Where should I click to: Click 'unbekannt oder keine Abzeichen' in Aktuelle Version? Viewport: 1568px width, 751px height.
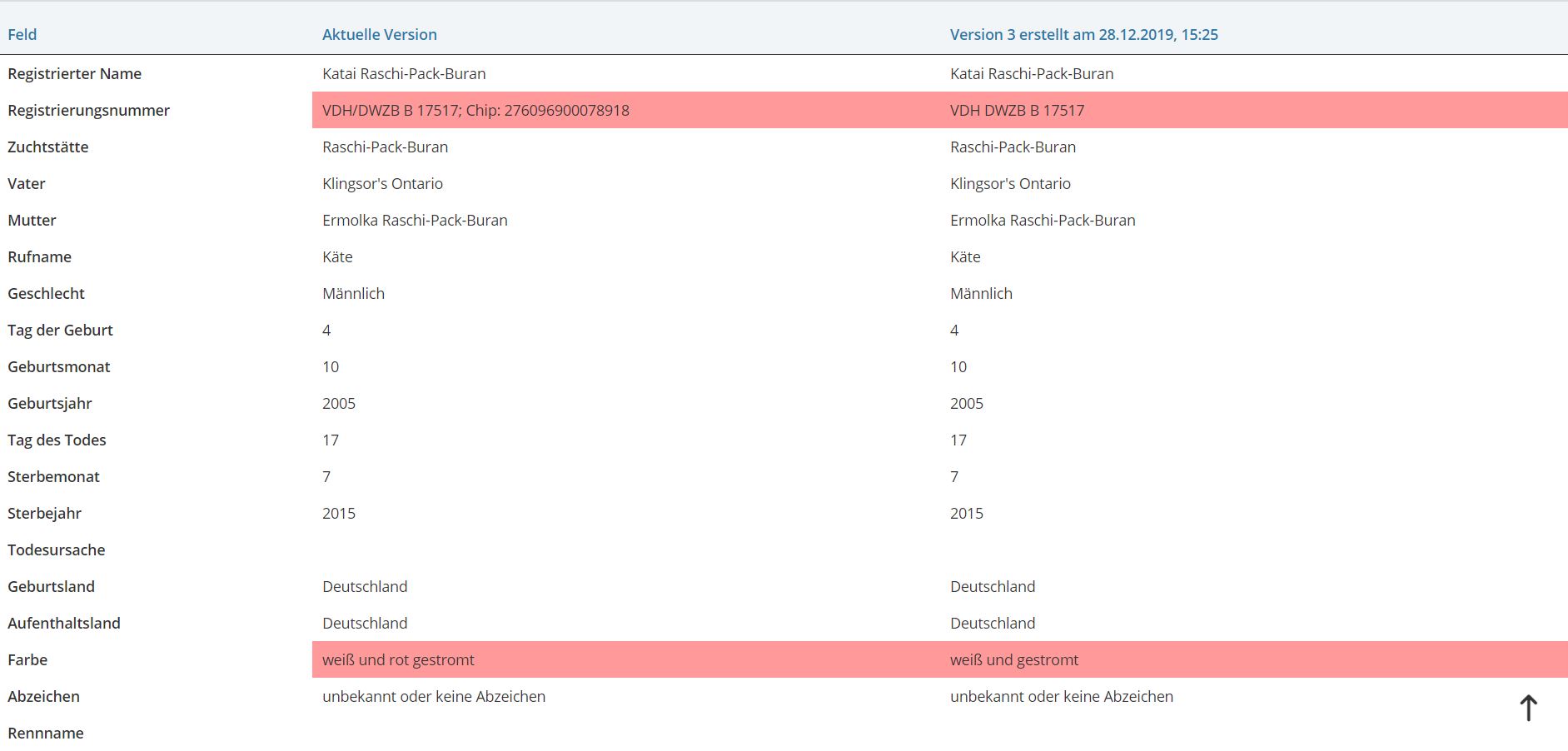coord(434,696)
